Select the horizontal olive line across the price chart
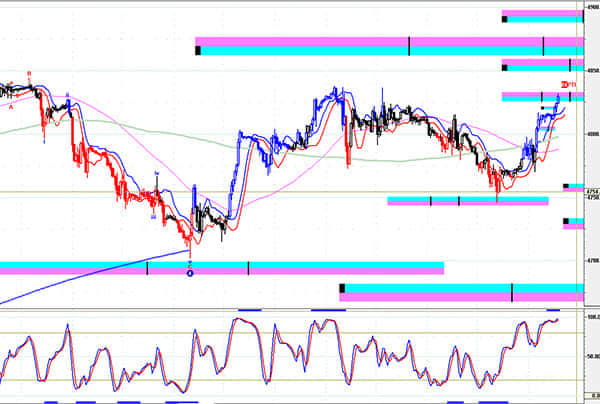 300,192
